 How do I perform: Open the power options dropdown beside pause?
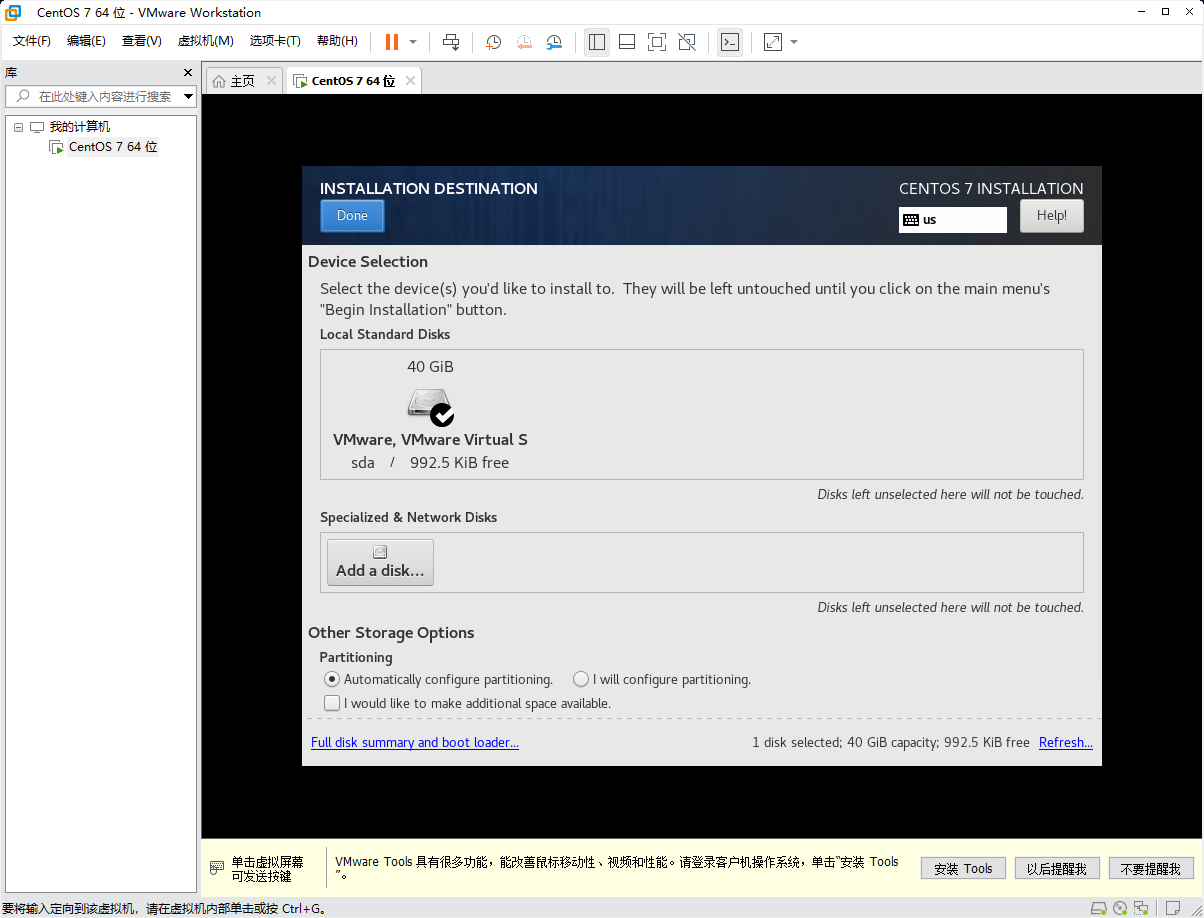tap(413, 42)
